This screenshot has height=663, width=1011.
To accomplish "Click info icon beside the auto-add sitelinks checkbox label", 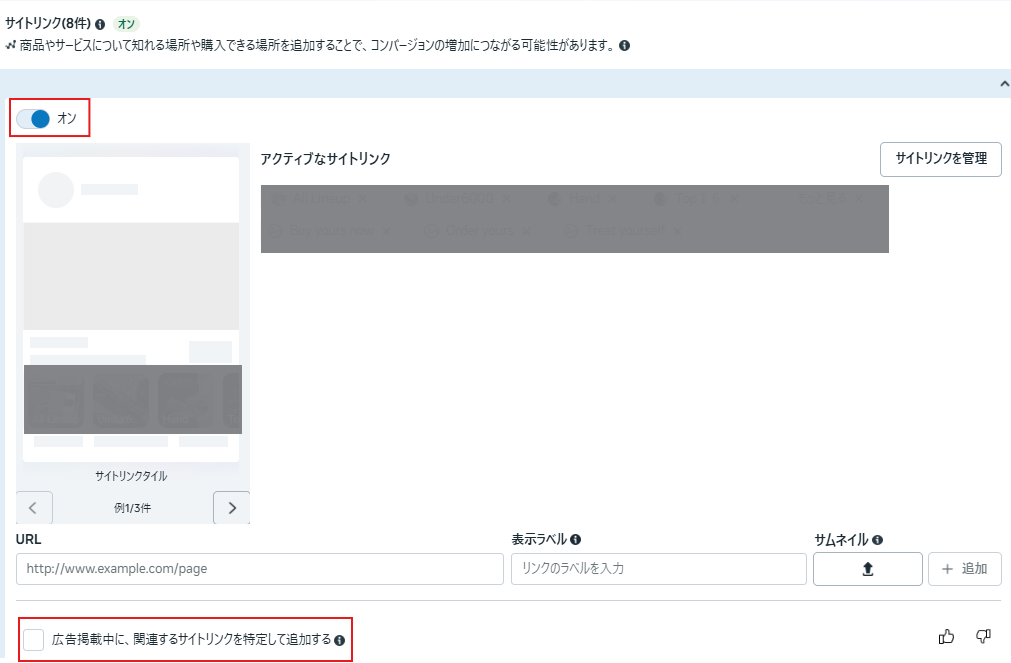I will pyautogui.click(x=340, y=640).
